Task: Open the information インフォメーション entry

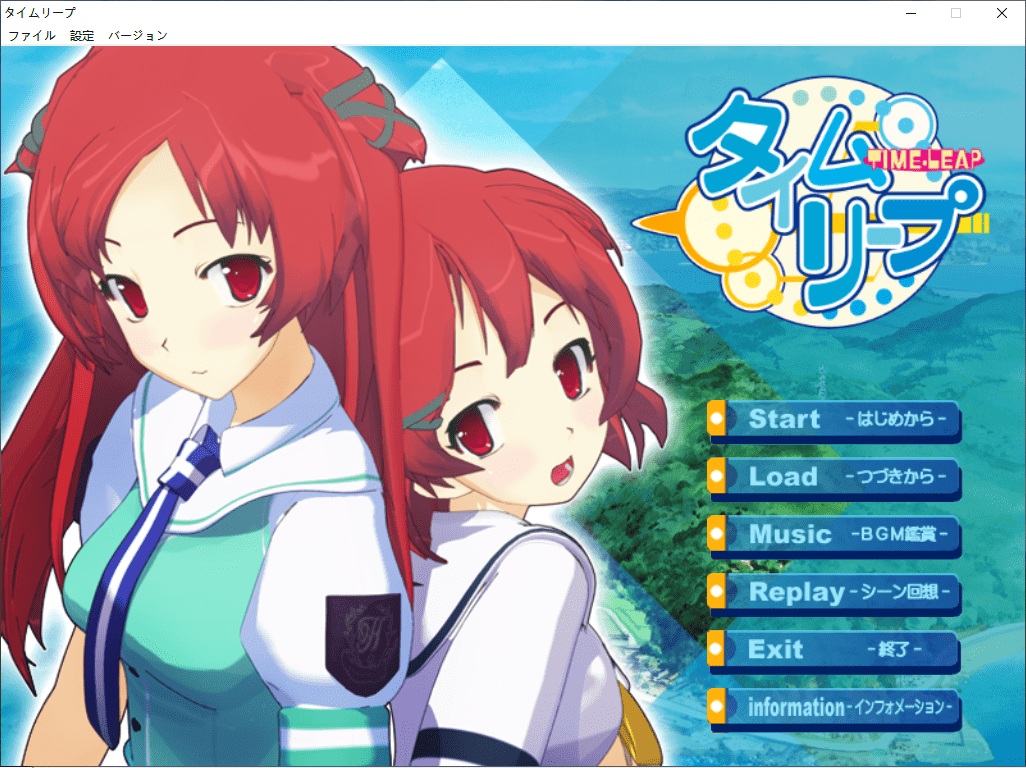Action: pos(835,708)
